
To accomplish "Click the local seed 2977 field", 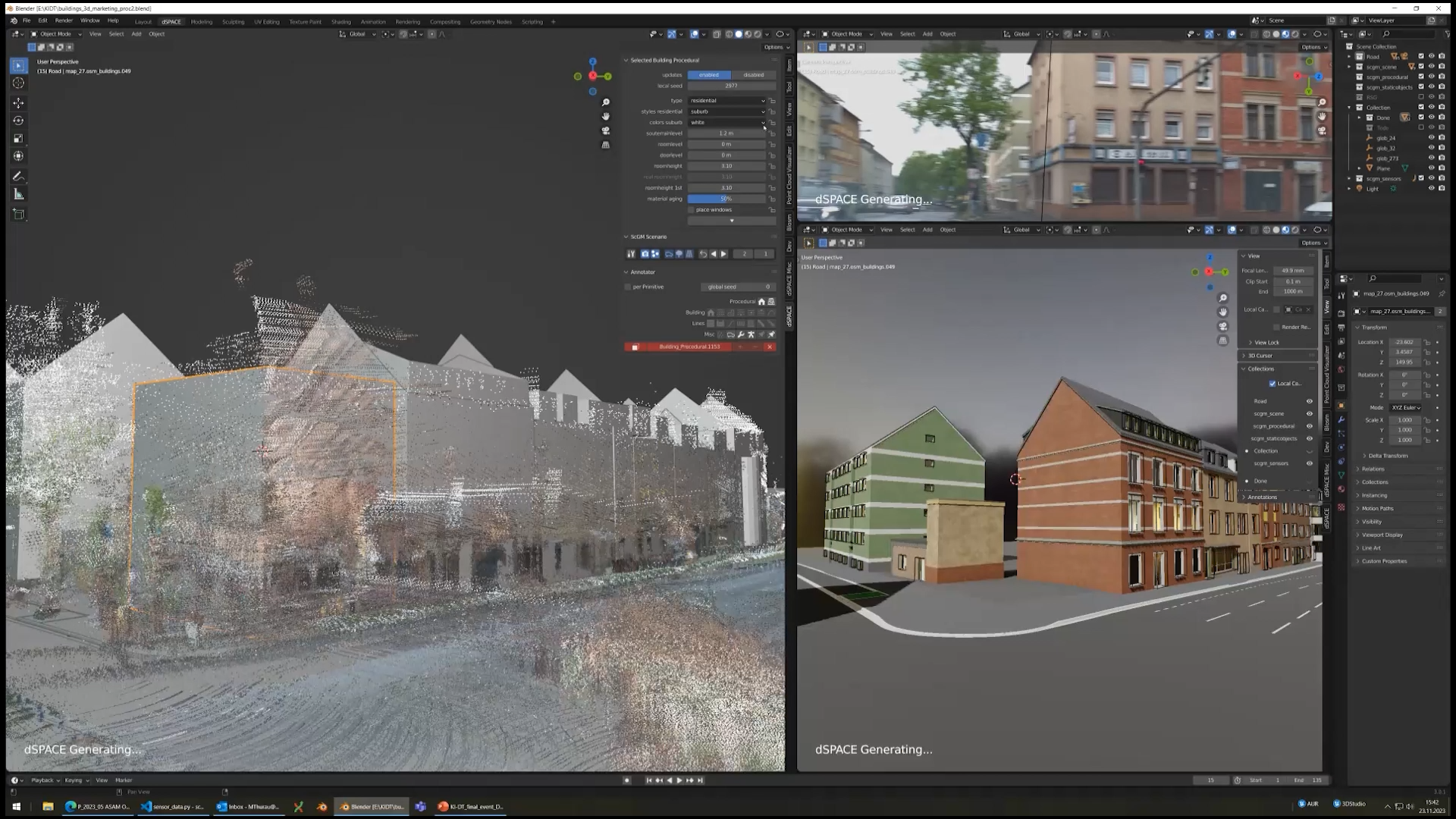I will 730,86.
